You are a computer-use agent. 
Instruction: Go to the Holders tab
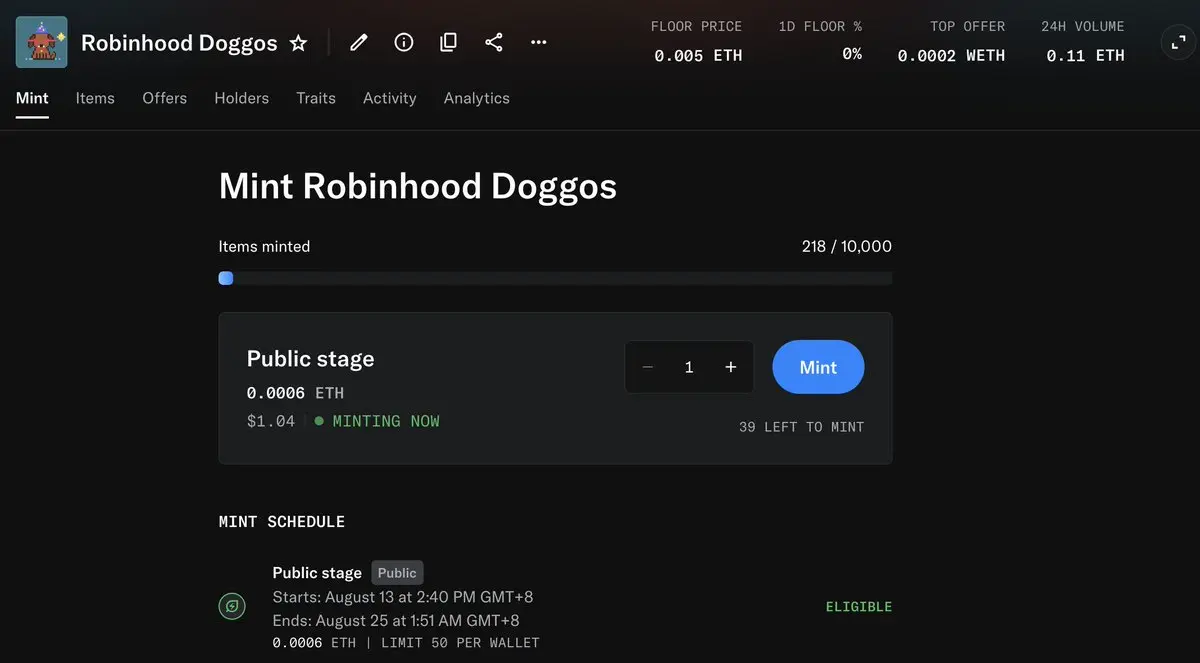[x=242, y=98]
